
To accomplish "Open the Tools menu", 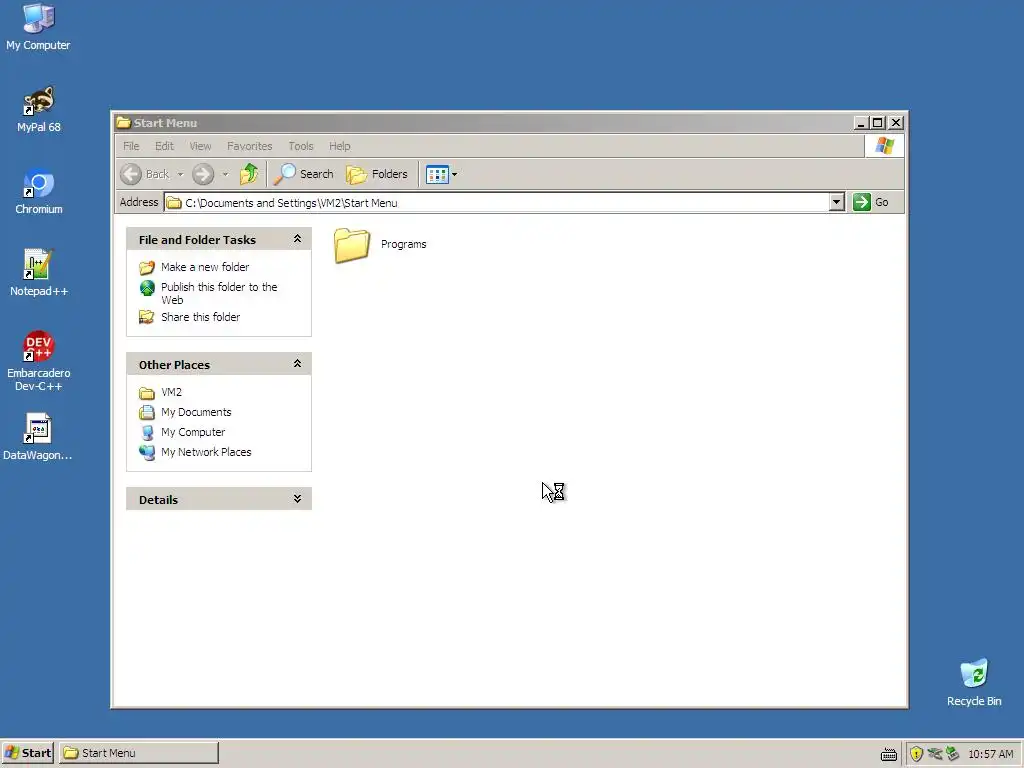I will click(x=301, y=146).
